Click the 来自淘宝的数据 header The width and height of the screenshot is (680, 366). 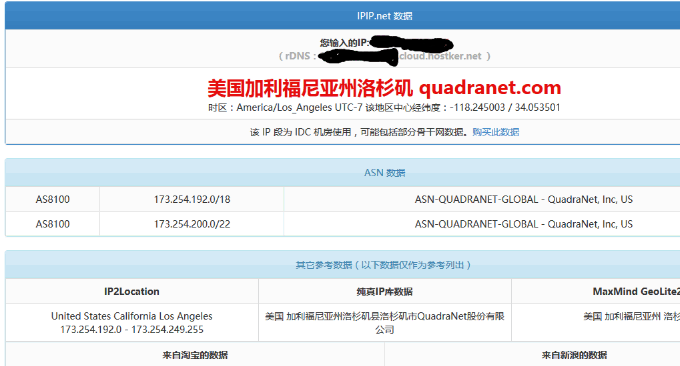[195, 355]
